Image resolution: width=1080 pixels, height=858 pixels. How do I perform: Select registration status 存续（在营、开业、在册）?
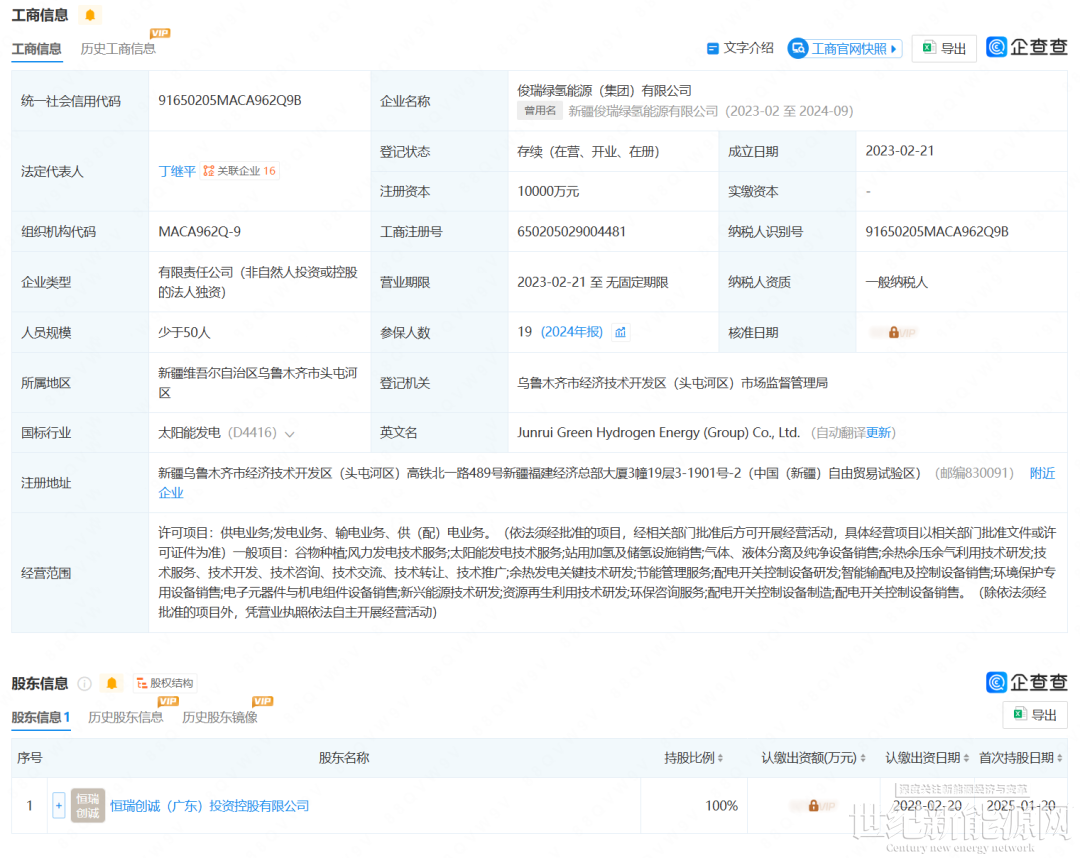(588, 151)
